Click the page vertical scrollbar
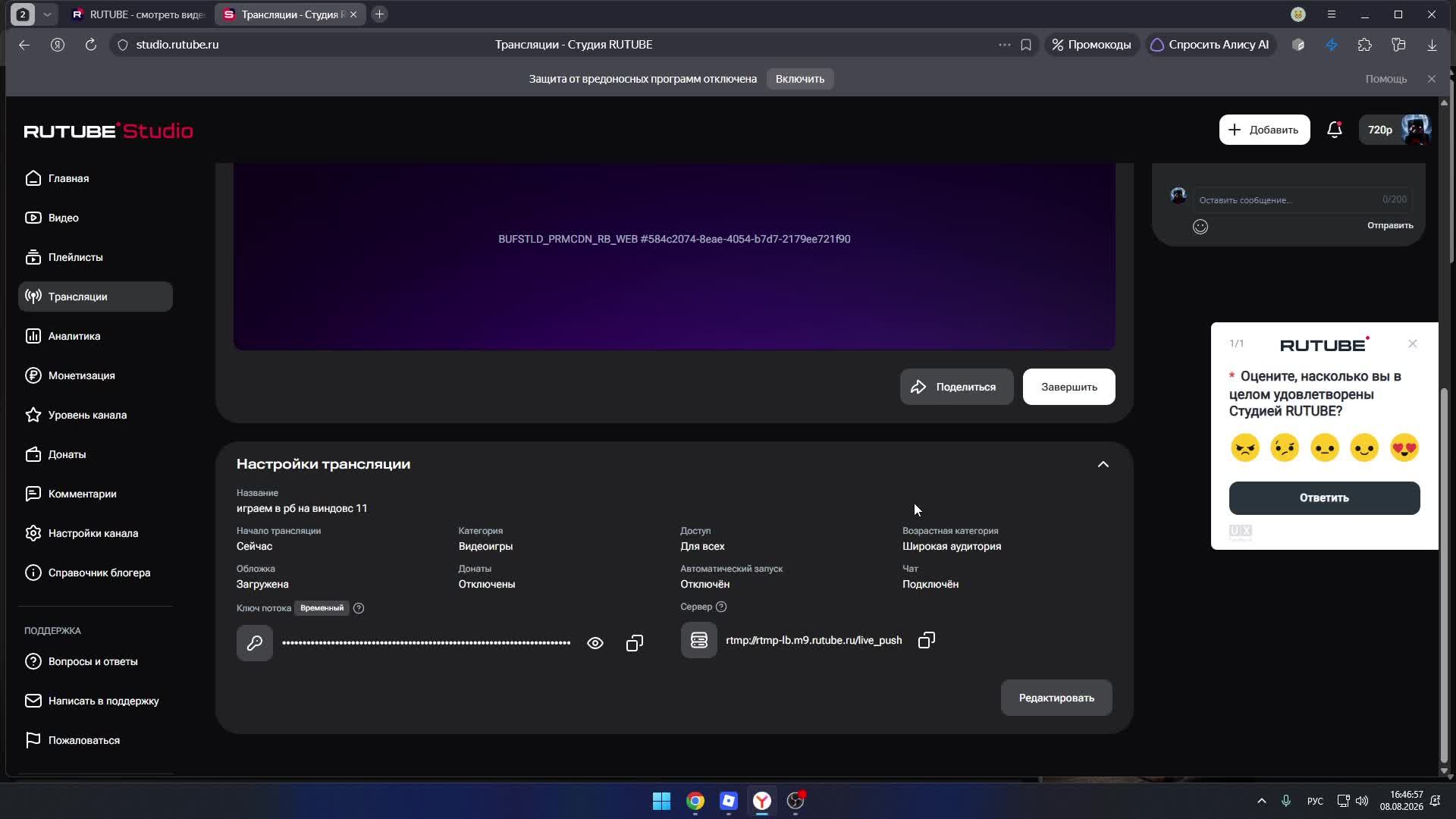The height and width of the screenshot is (819, 1456). 1444,575
